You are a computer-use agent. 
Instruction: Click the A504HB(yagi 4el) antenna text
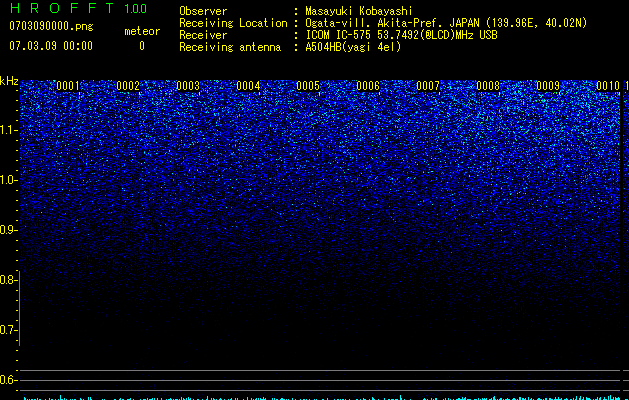pos(353,47)
